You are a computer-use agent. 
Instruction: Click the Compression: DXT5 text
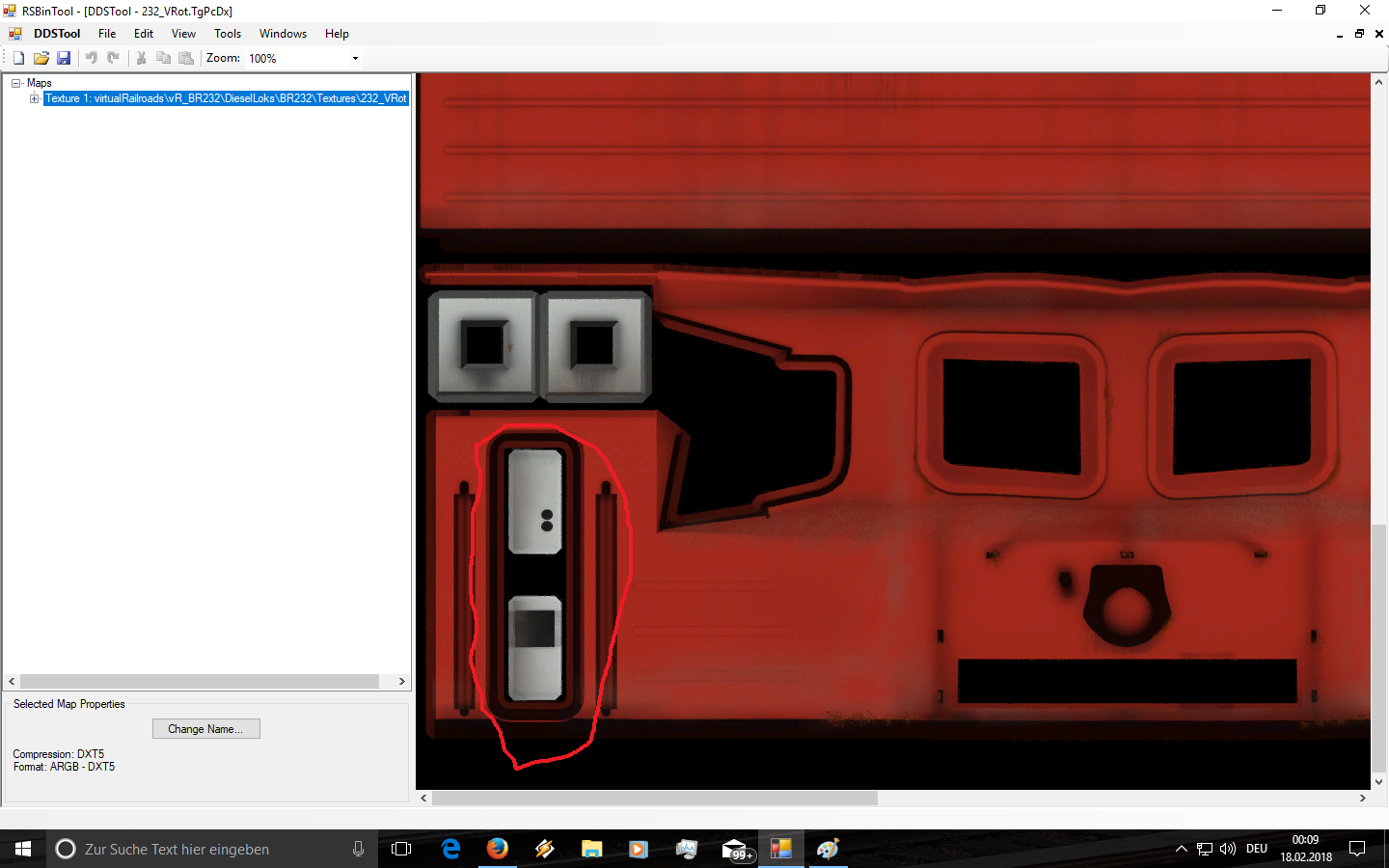pos(59,754)
